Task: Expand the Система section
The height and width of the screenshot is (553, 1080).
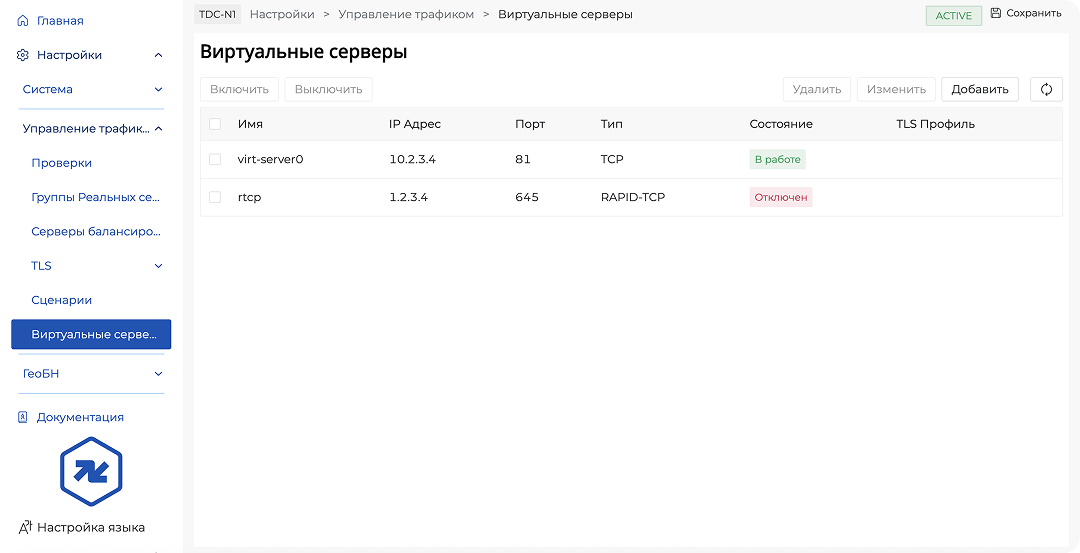Action: [x=158, y=89]
